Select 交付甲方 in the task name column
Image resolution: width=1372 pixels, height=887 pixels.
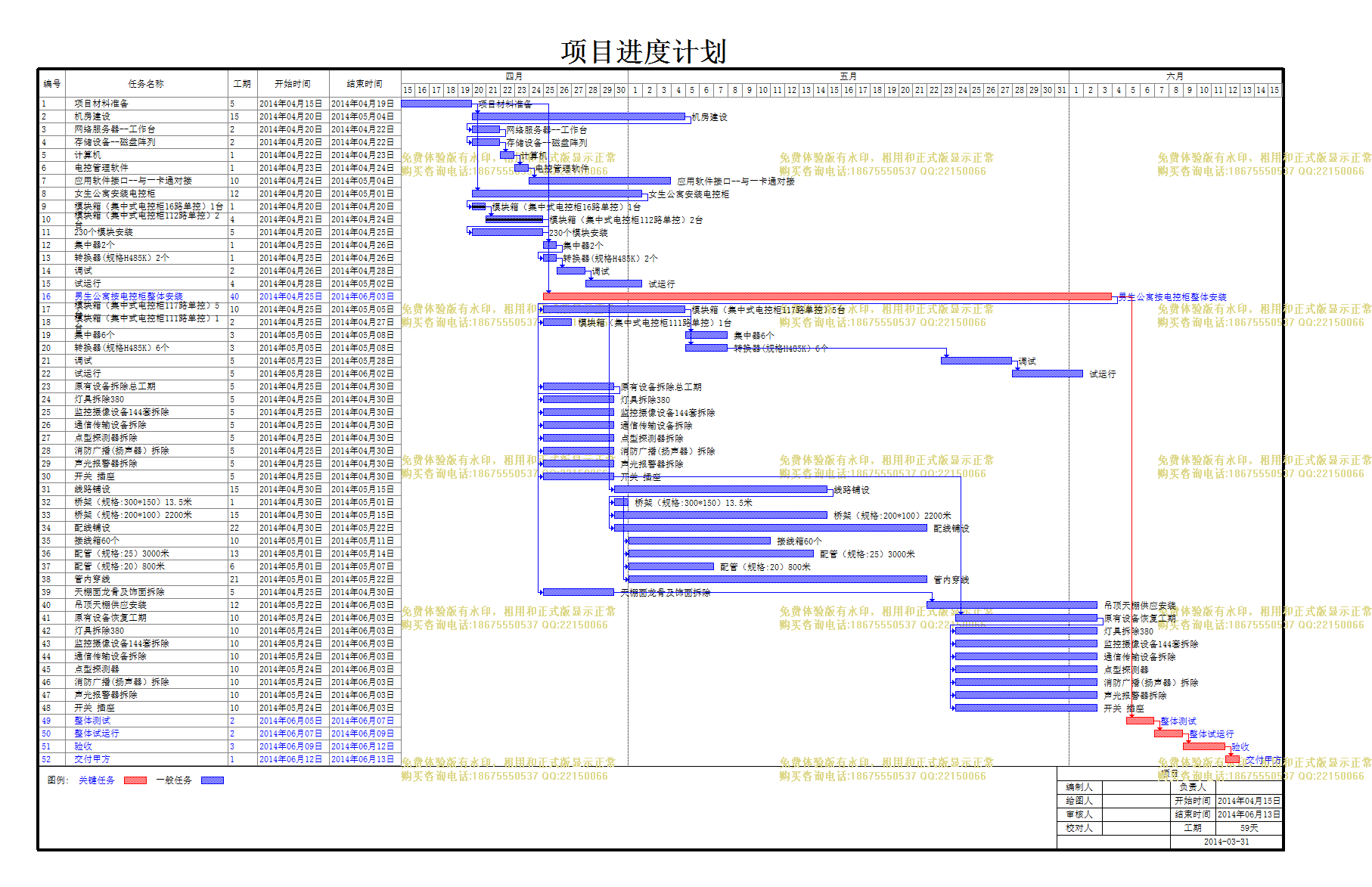[92, 759]
